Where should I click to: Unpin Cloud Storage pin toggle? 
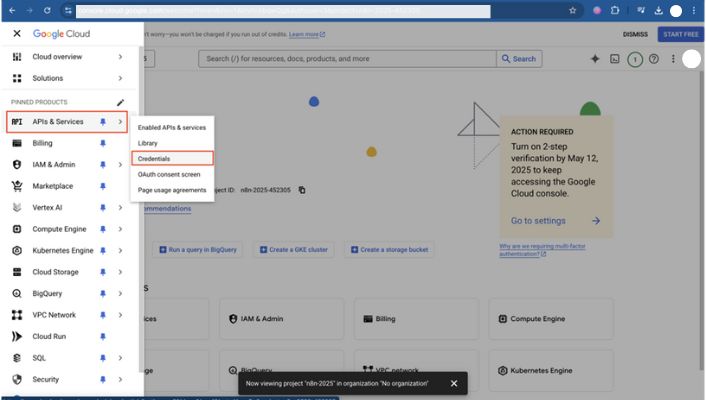tap(103, 272)
